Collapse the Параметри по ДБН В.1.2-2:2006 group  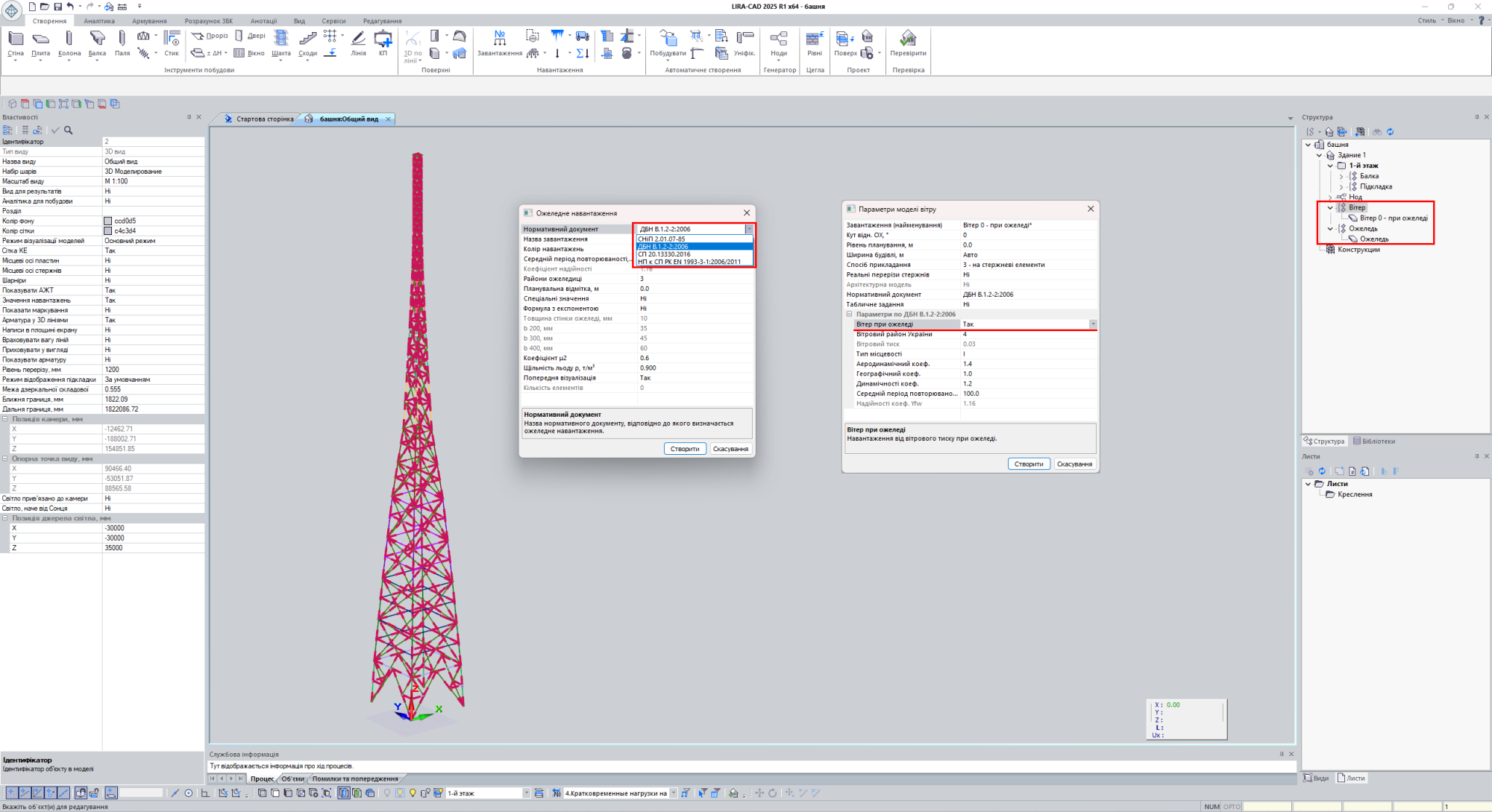click(849, 315)
